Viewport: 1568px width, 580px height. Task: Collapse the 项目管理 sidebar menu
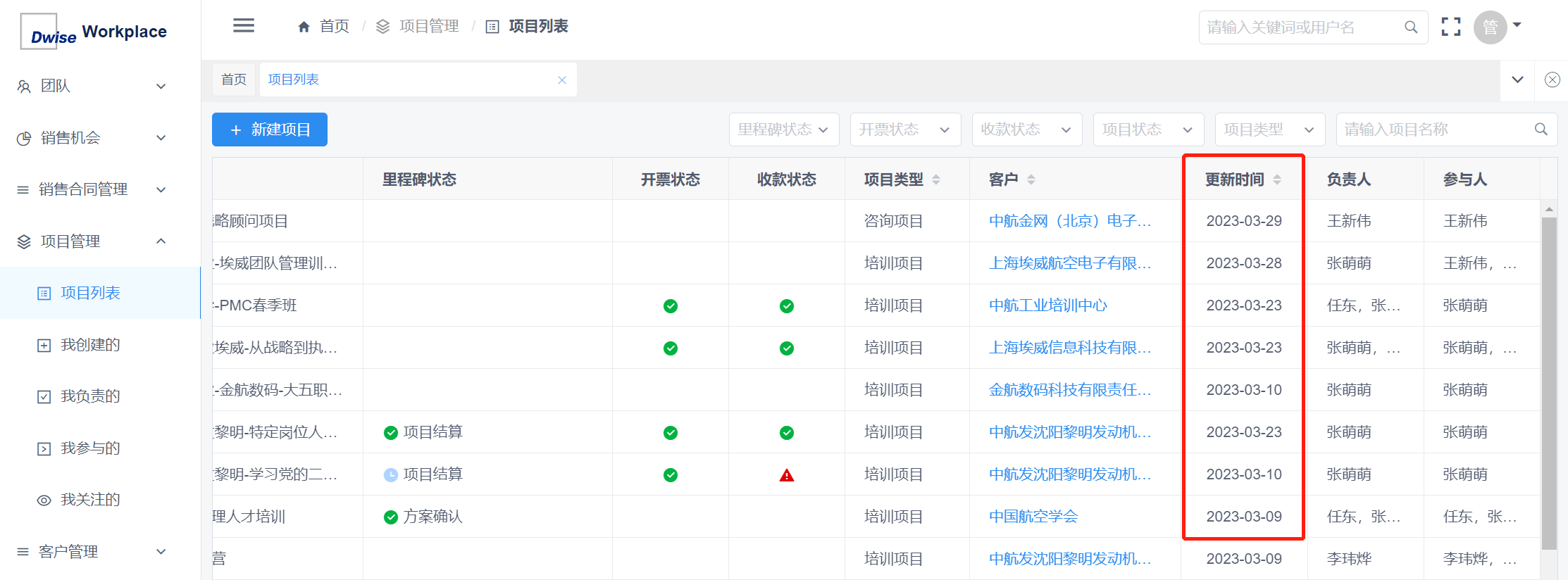pos(100,241)
